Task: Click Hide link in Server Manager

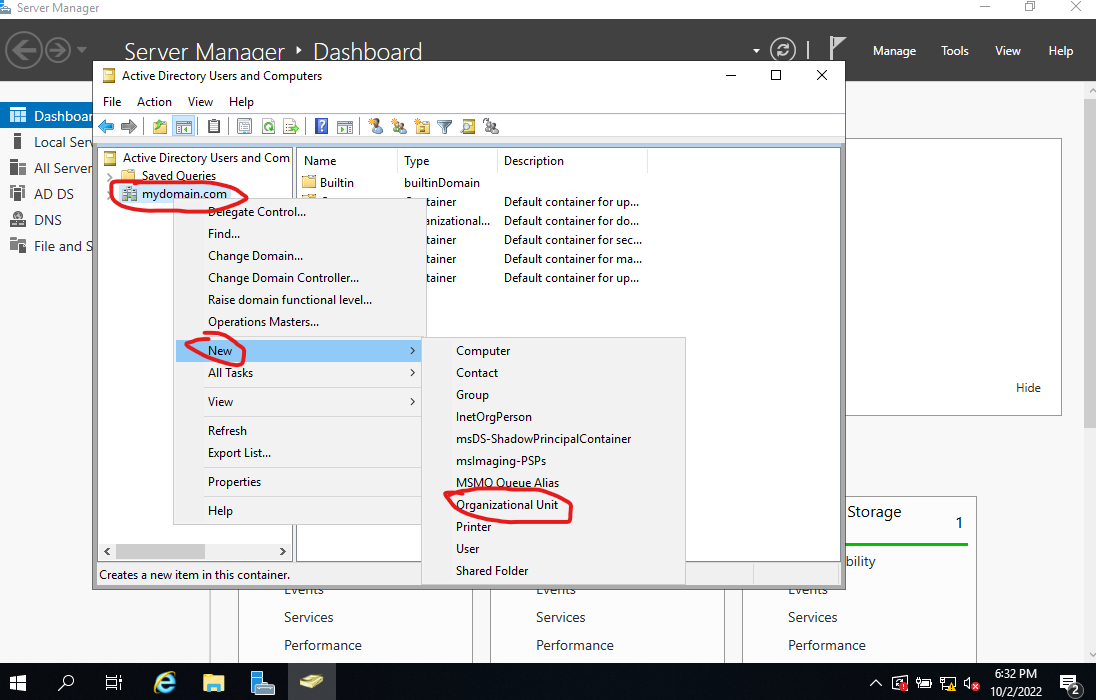Action: coord(1028,388)
